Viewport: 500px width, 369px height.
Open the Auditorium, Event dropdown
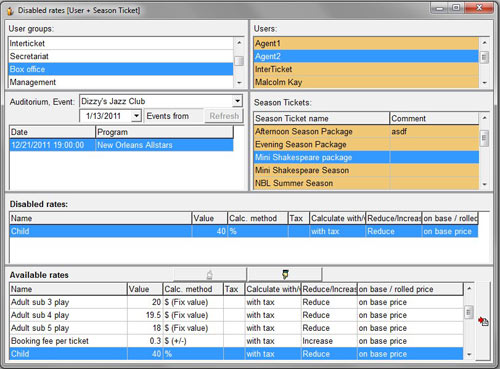coord(237,101)
